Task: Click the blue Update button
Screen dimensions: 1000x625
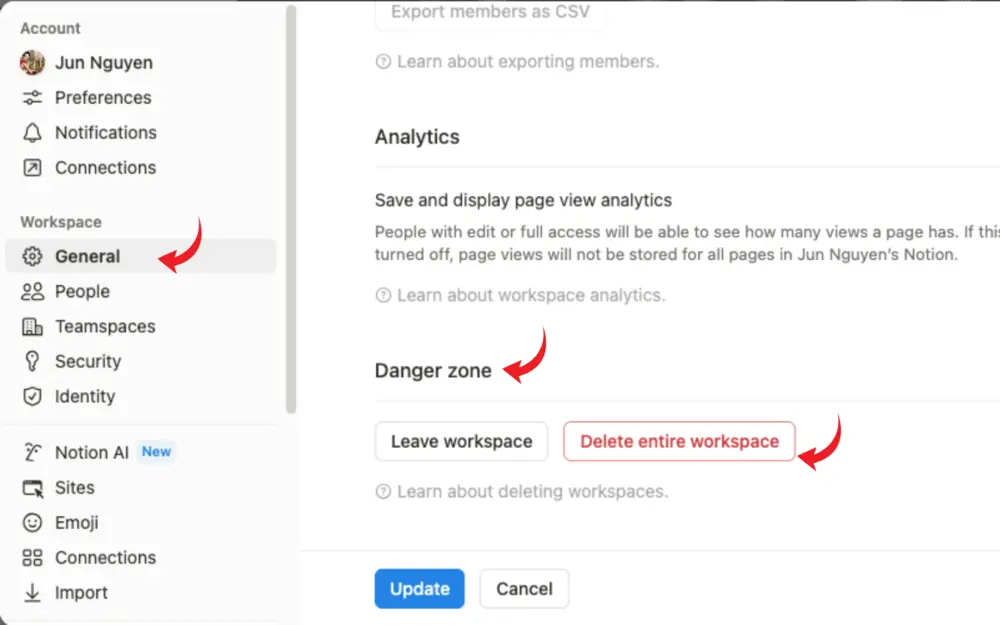Action: pos(419,589)
